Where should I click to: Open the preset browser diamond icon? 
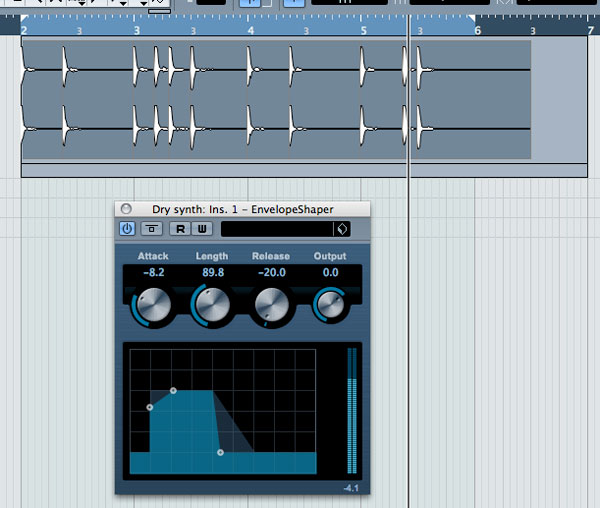[x=342, y=229]
